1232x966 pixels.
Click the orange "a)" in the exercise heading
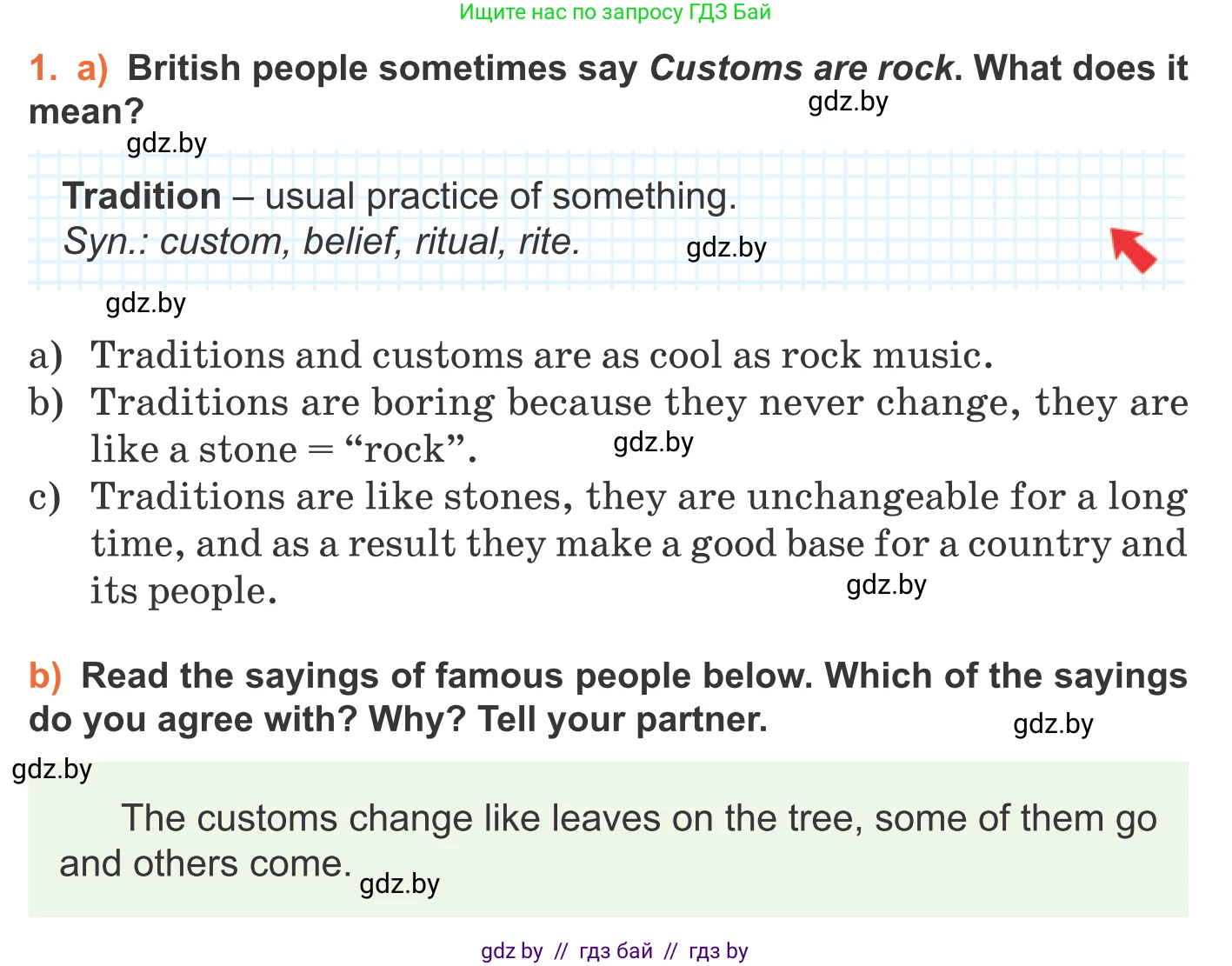pyautogui.click(x=92, y=69)
